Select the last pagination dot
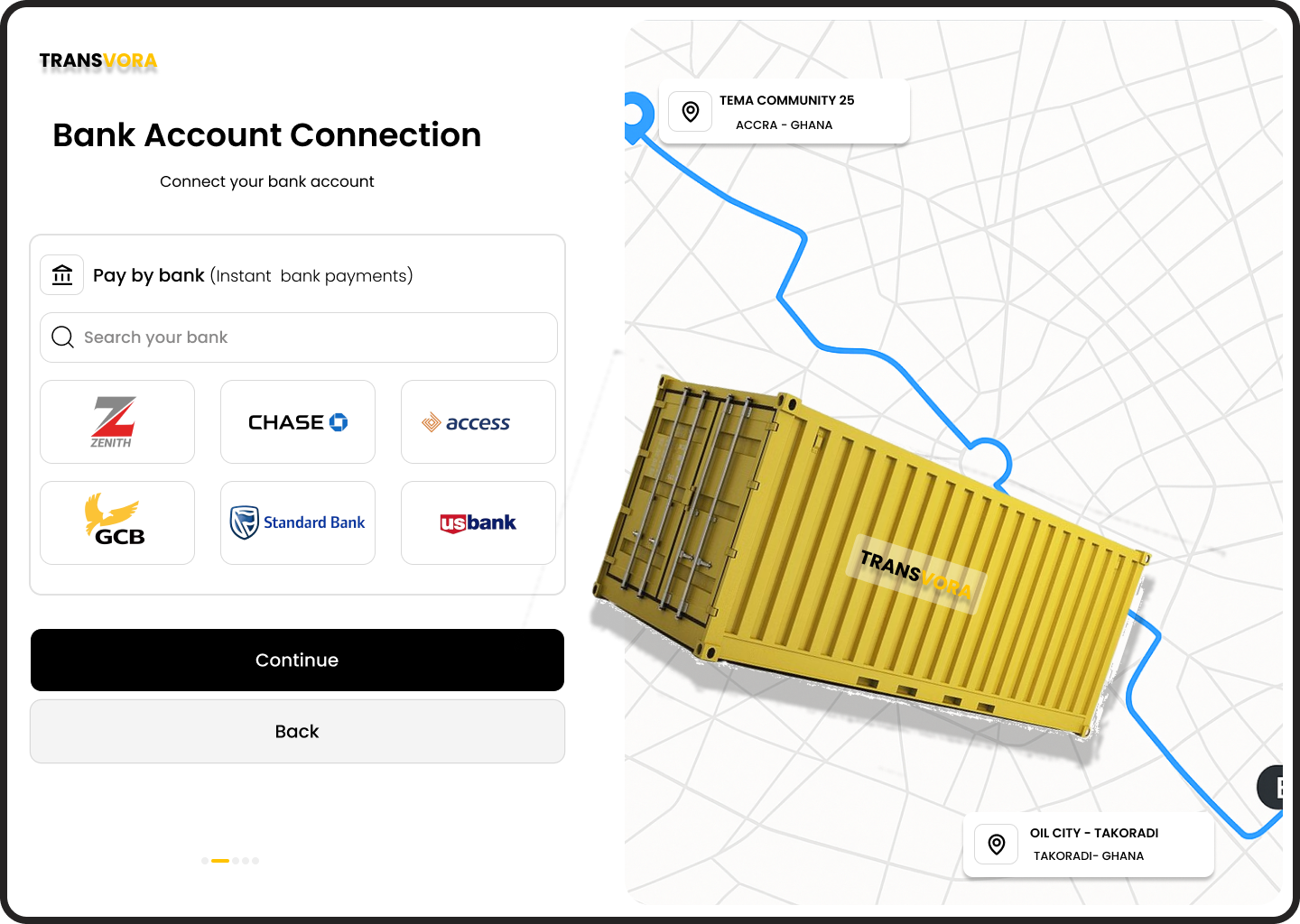Screen dimensions: 1300x924 point(255,860)
